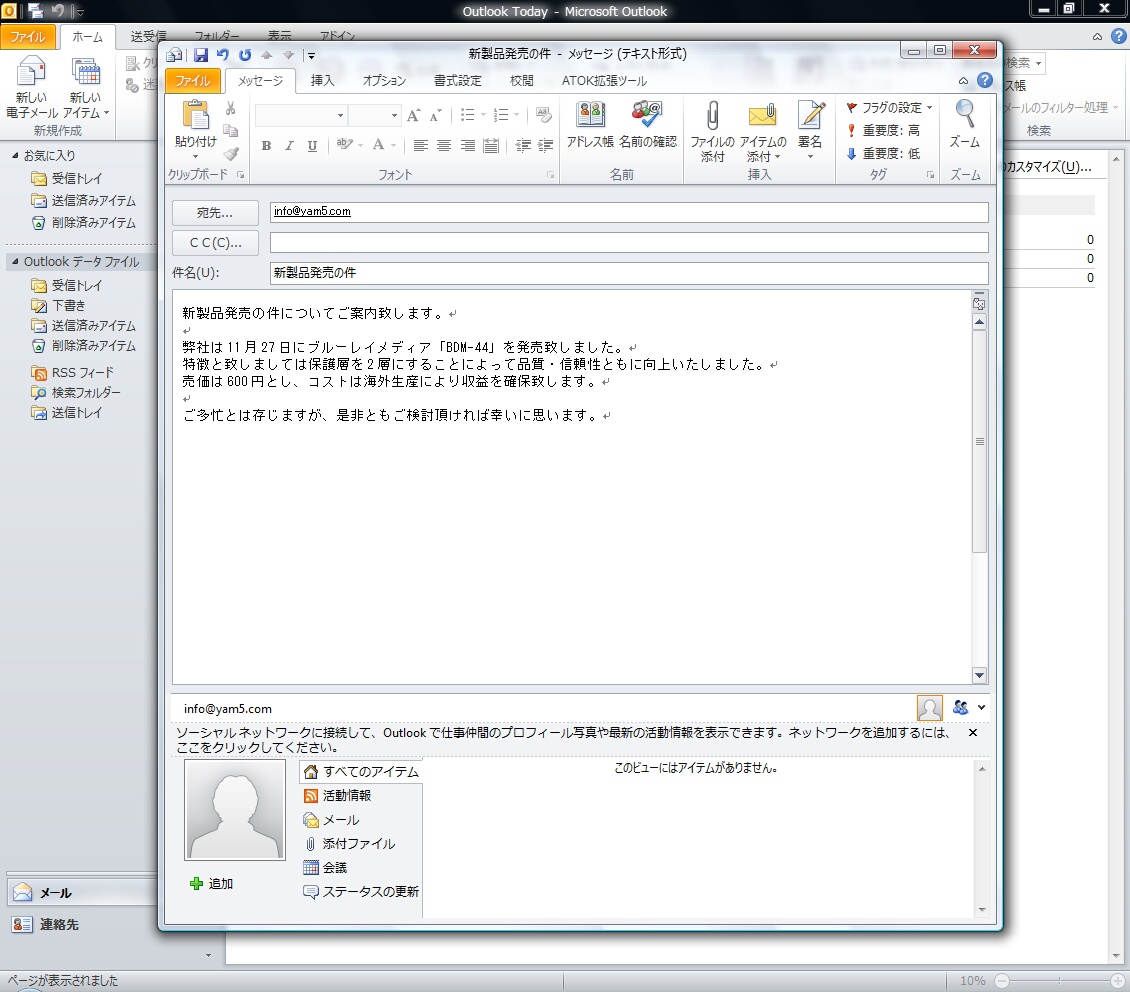1130x992 pixels.
Task: Click the Undo arrow in message toolbar
Action: (223, 55)
